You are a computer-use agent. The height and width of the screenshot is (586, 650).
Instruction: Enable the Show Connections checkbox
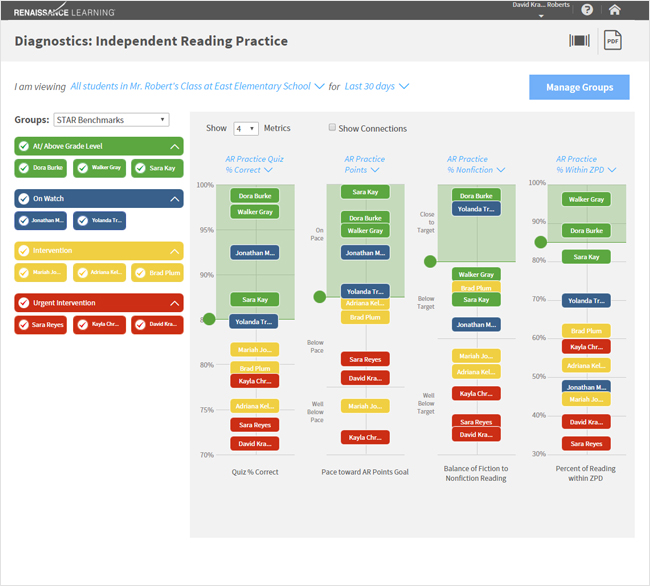[332, 127]
